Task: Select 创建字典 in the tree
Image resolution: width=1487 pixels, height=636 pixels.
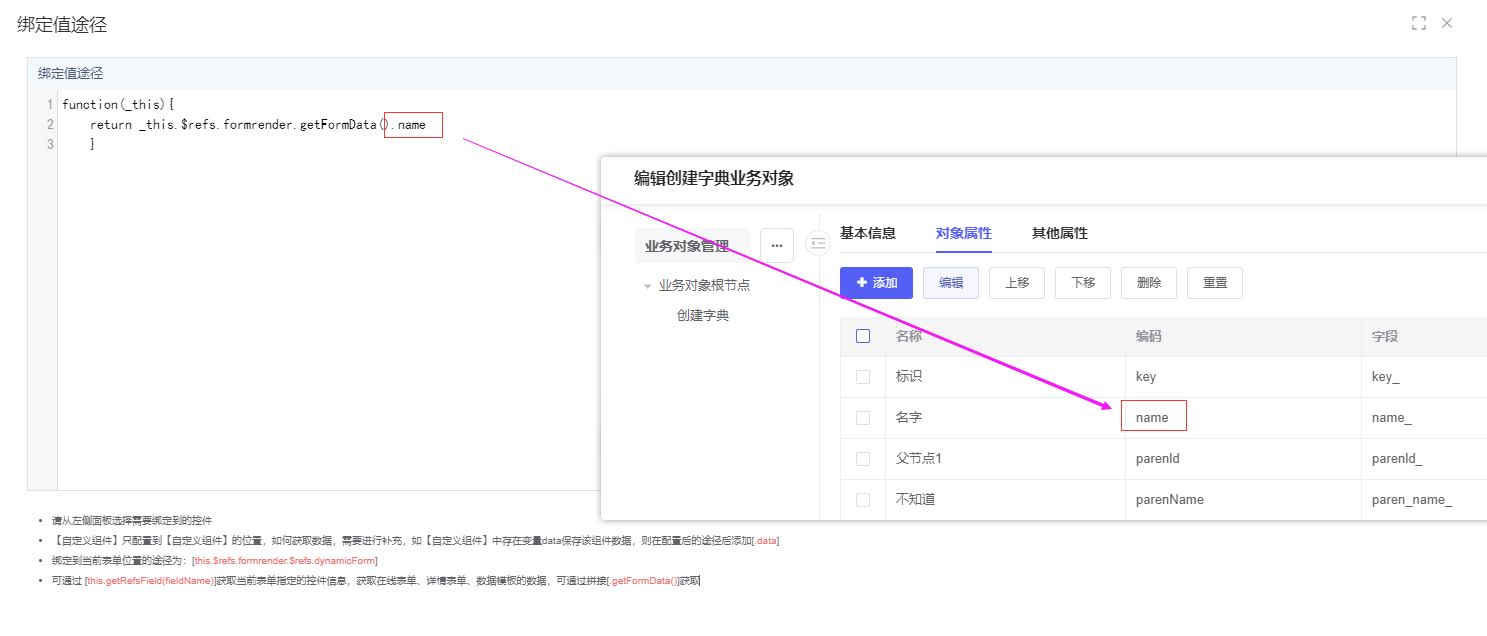Action: coord(703,315)
